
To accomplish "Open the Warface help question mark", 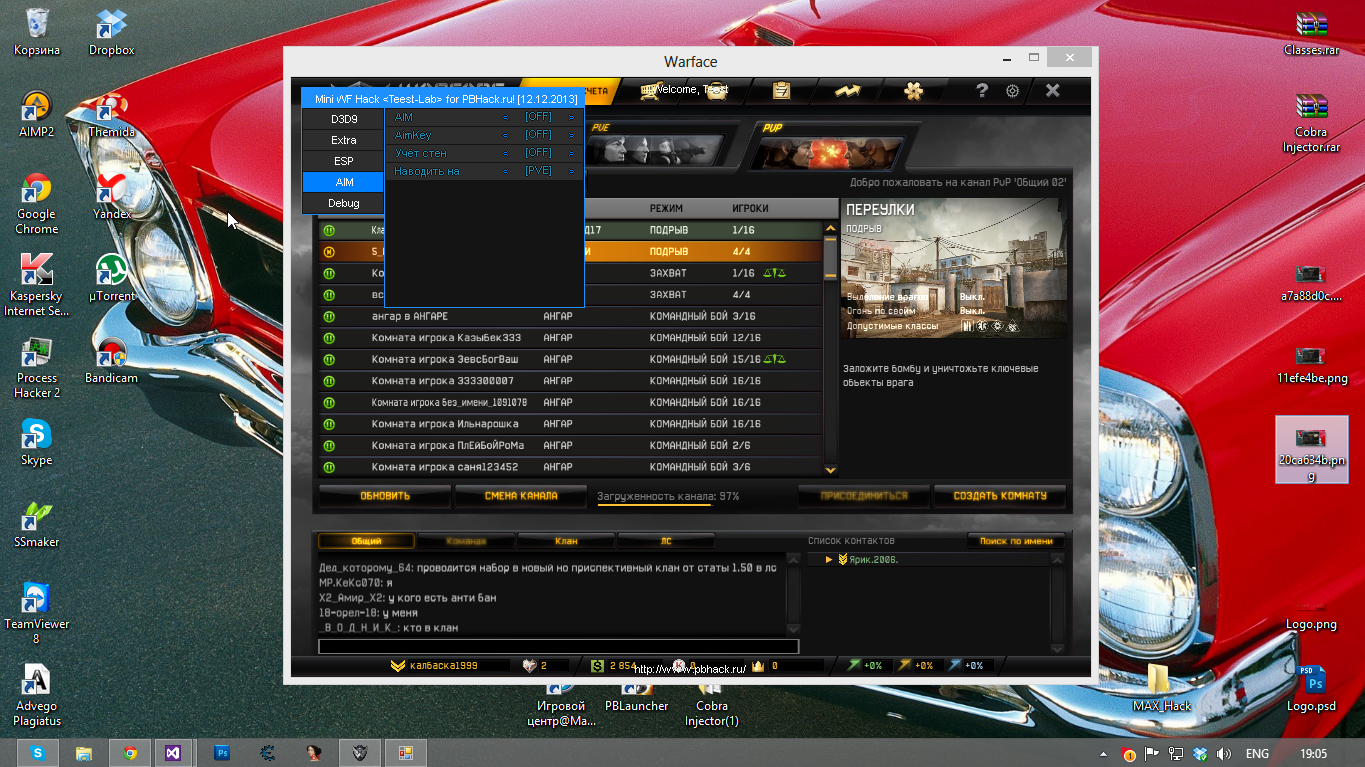I will tap(983, 90).
